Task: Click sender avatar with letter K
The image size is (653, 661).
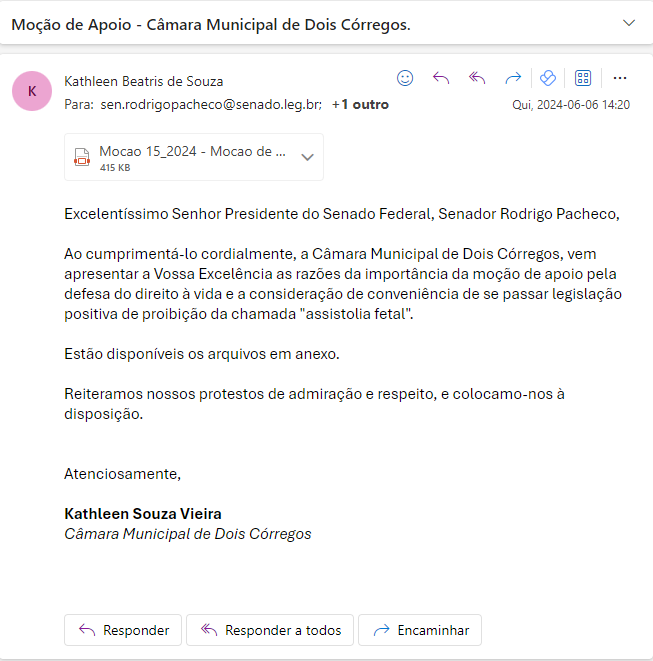Action: (32, 91)
